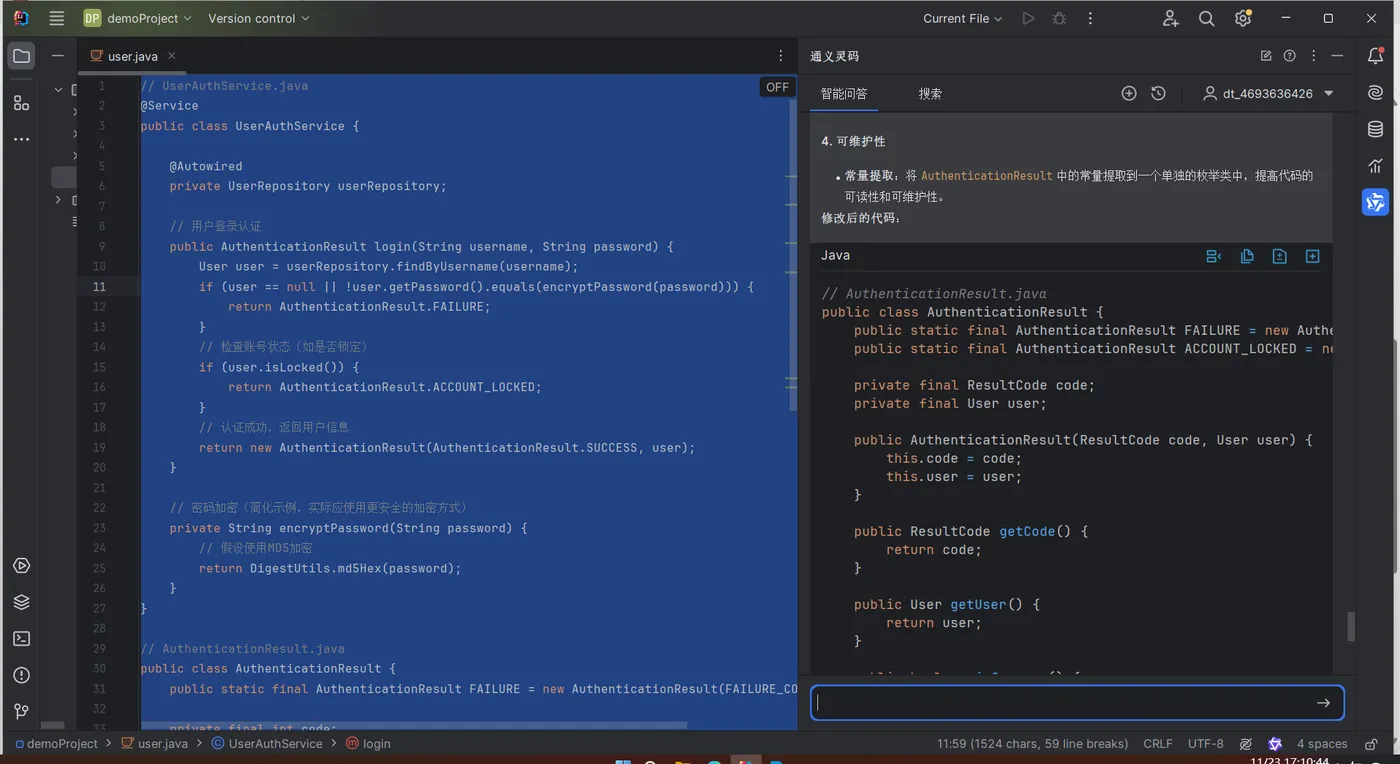
Task: Hide the Project panel with minus icon
Action: (58, 56)
